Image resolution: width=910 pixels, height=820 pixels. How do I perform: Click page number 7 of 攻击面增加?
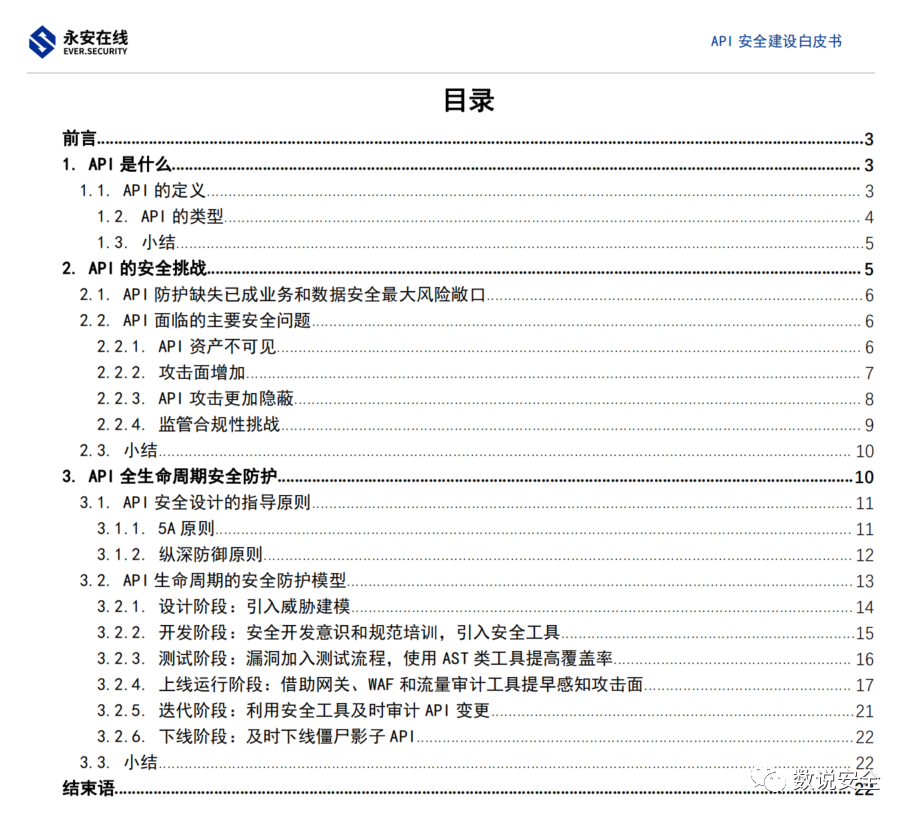[869, 373]
